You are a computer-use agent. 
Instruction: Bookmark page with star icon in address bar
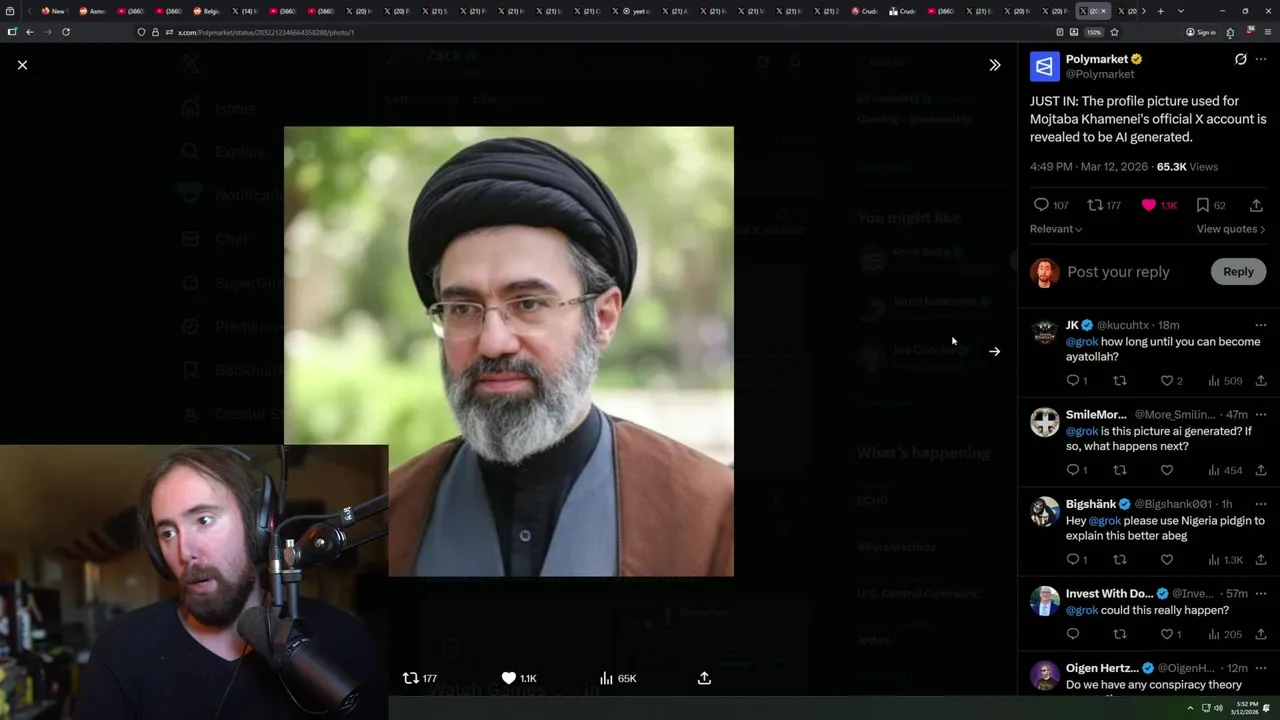tap(1114, 32)
